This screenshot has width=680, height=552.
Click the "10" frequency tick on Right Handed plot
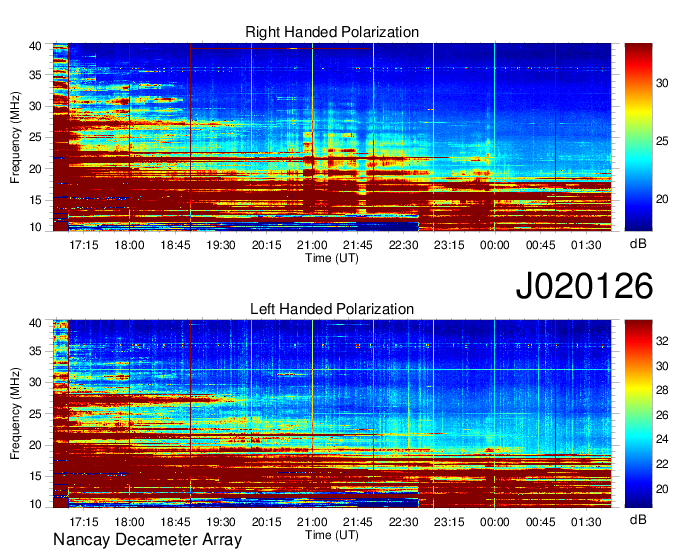[x=35, y=227]
